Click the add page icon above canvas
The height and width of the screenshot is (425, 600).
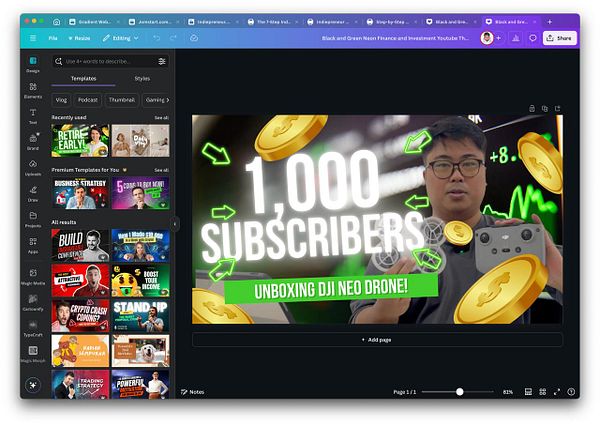558,109
